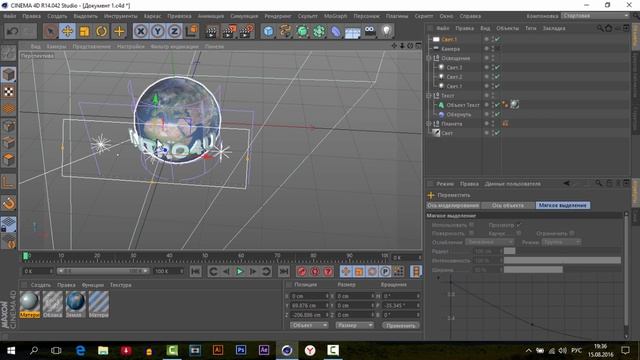Click Make Editable icon in left toolbar

pos(9,54)
